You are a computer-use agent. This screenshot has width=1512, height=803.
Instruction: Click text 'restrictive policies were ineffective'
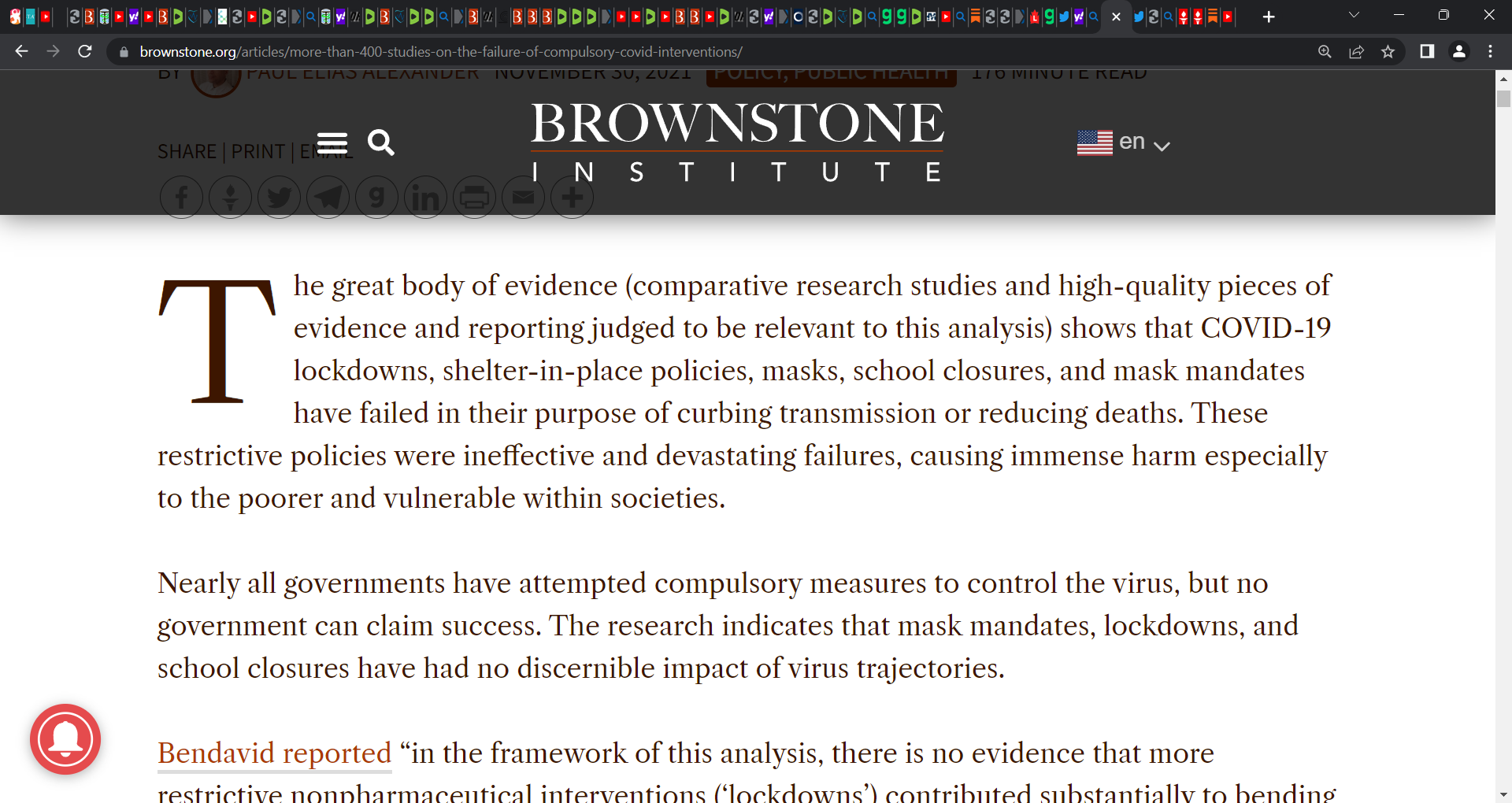pyautogui.click(x=376, y=456)
